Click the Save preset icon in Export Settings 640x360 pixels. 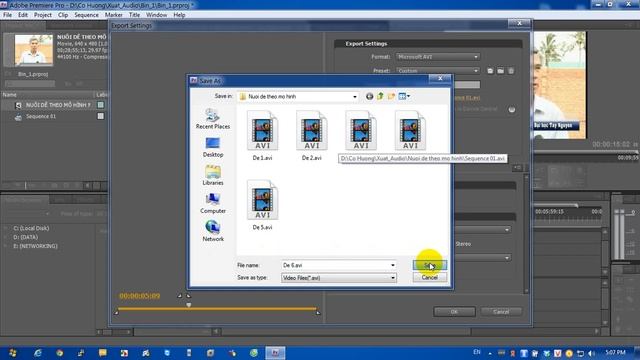(x=490, y=71)
